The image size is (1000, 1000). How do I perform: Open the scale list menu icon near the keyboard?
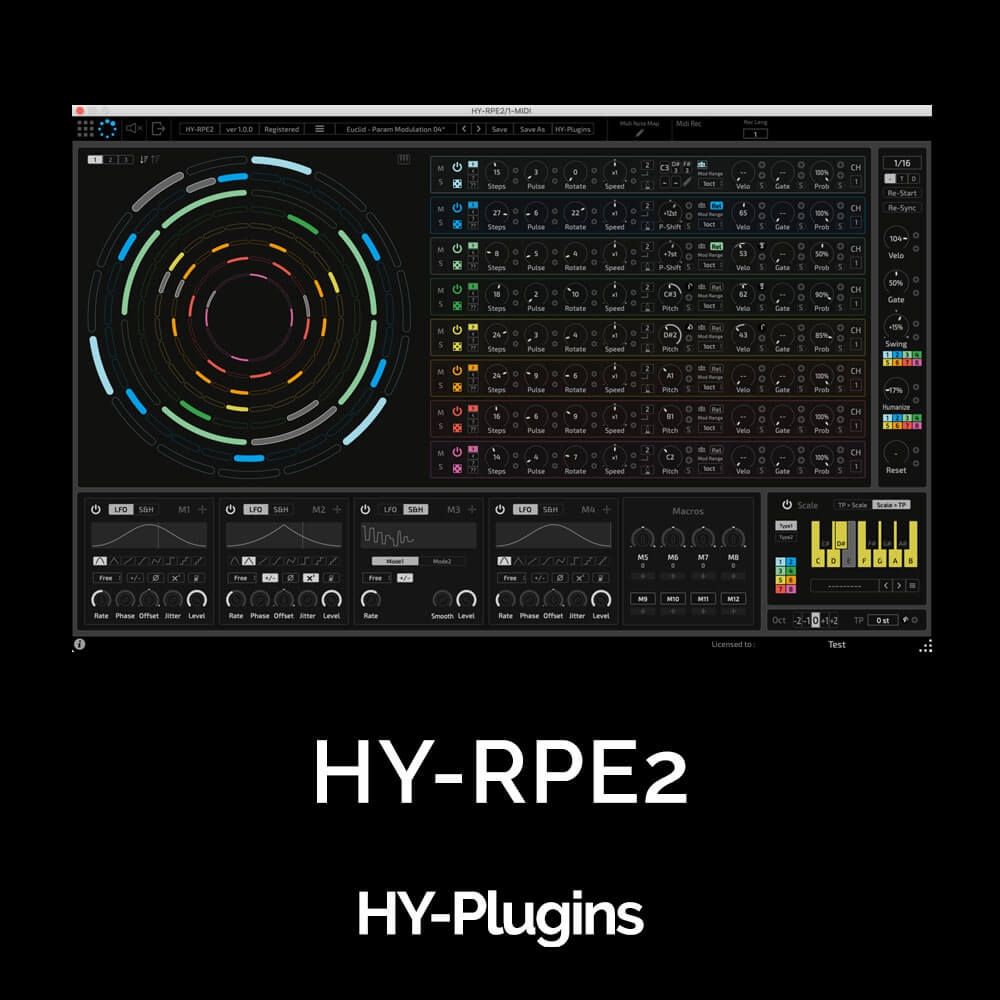912,586
